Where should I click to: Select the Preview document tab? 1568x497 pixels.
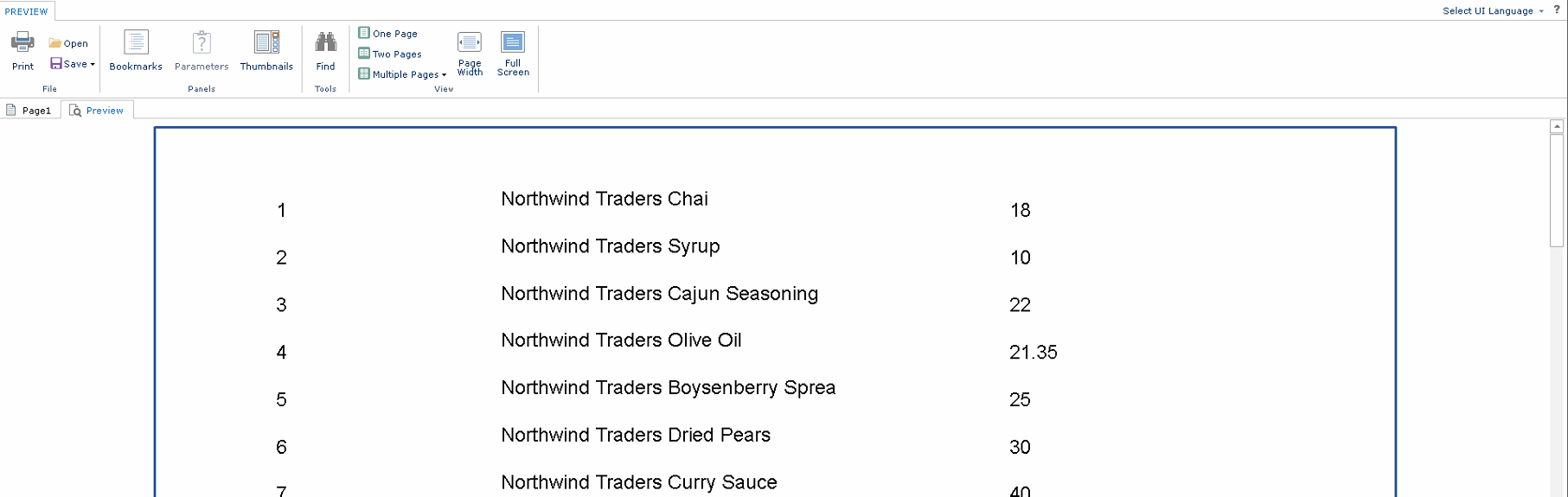pyautogui.click(x=97, y=111)
